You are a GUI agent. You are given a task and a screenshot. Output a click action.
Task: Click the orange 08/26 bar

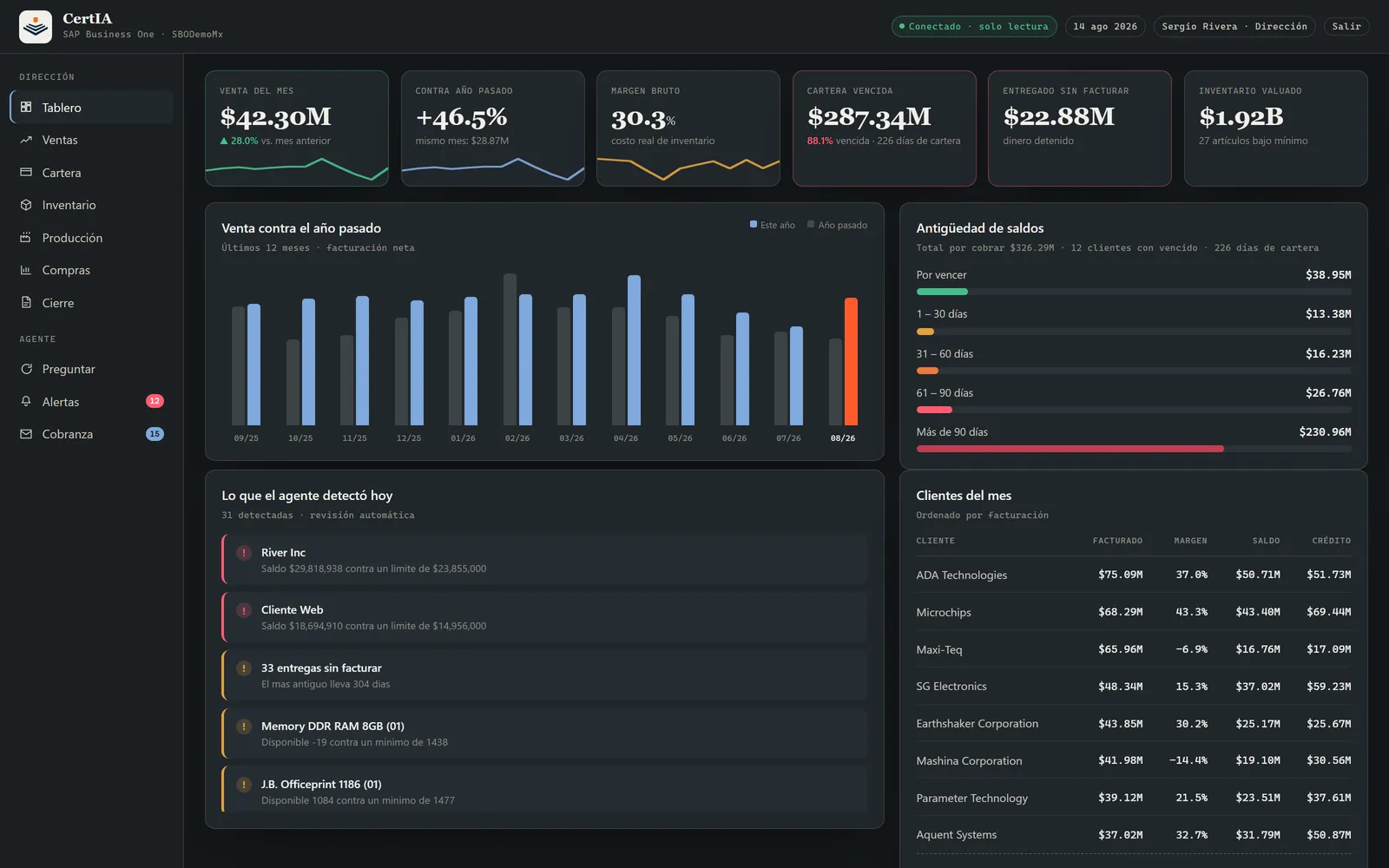pos(851,361)
